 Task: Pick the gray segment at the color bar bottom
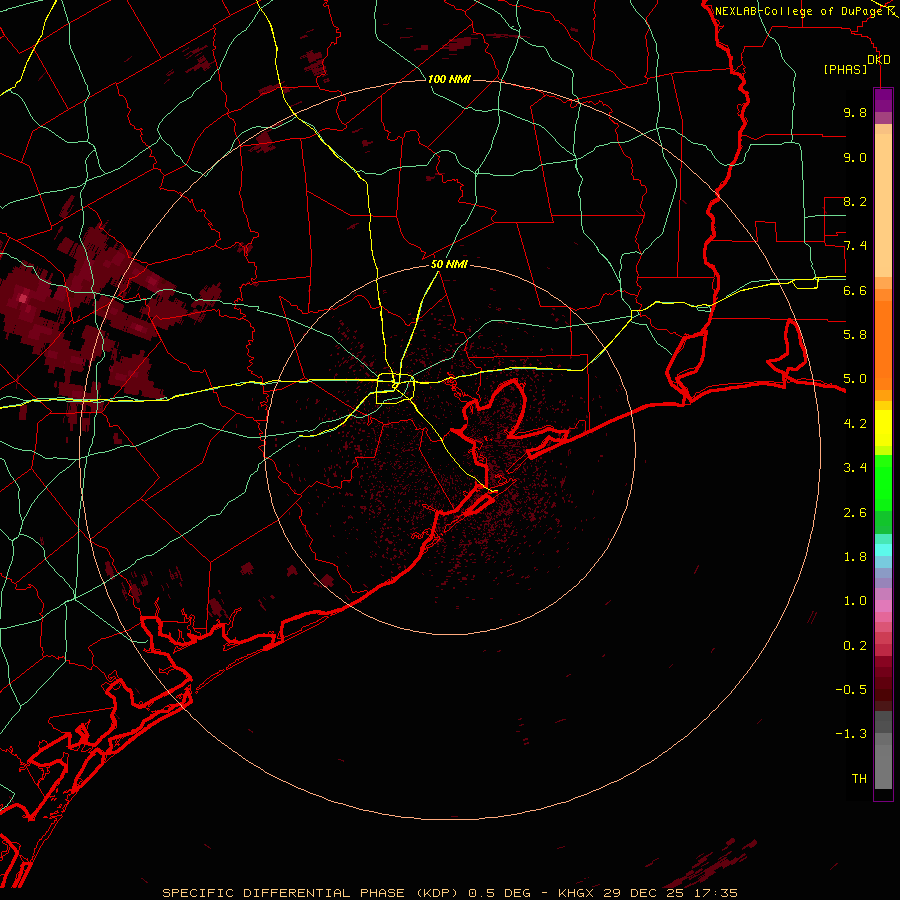(x=883, y=763)
